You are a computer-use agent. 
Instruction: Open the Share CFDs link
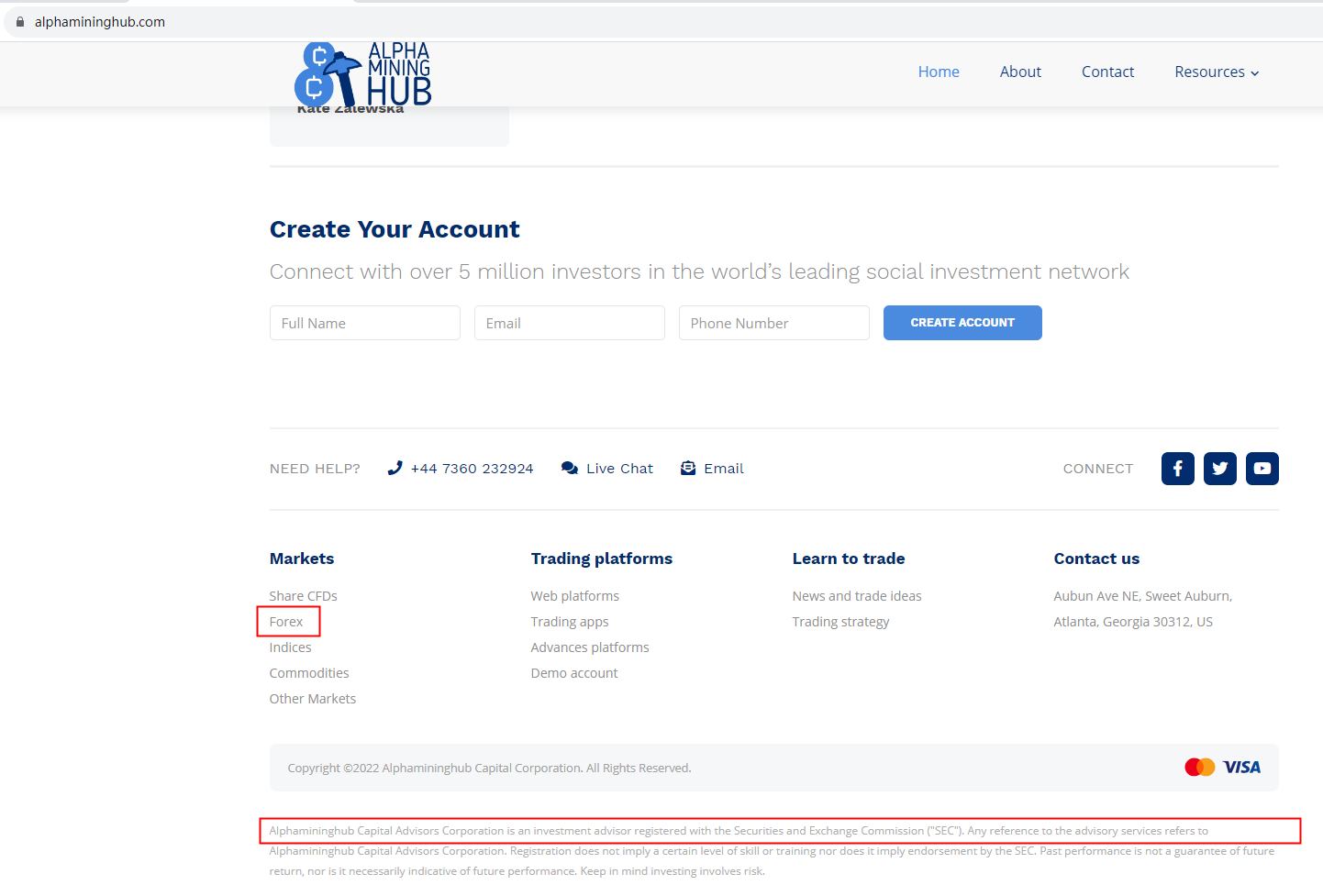click(x=304, y=596)
